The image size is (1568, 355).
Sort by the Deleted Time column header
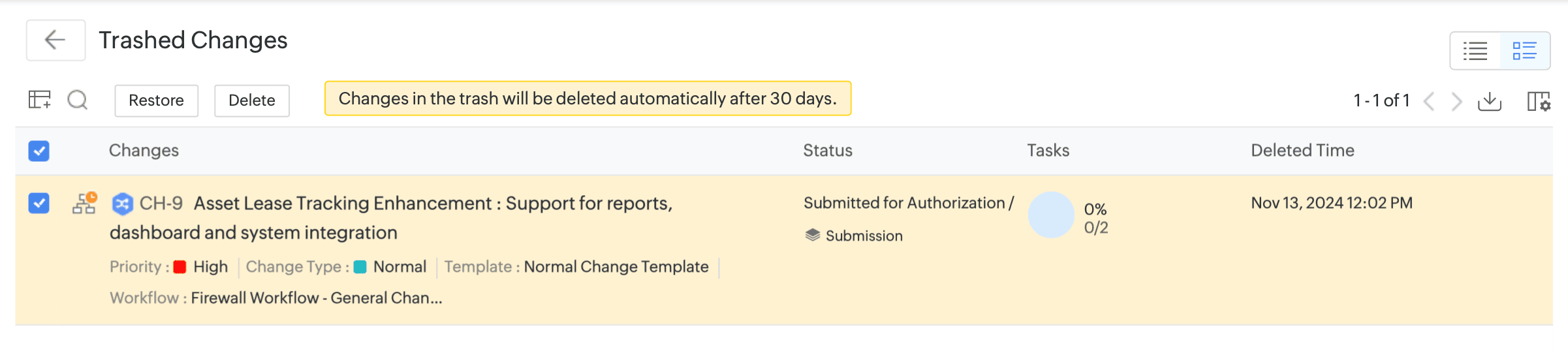pos(1302,151)
